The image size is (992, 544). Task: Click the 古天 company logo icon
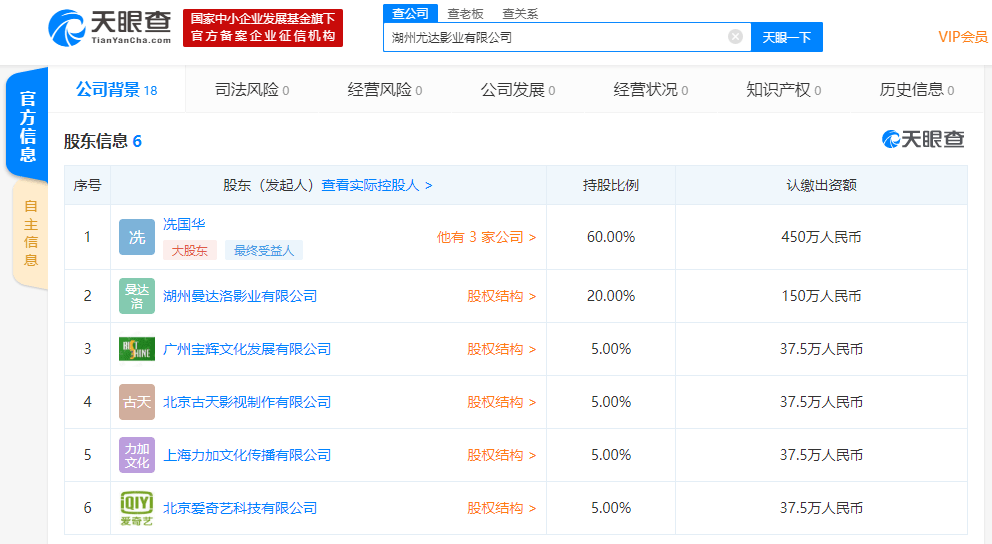coord(137,402)
